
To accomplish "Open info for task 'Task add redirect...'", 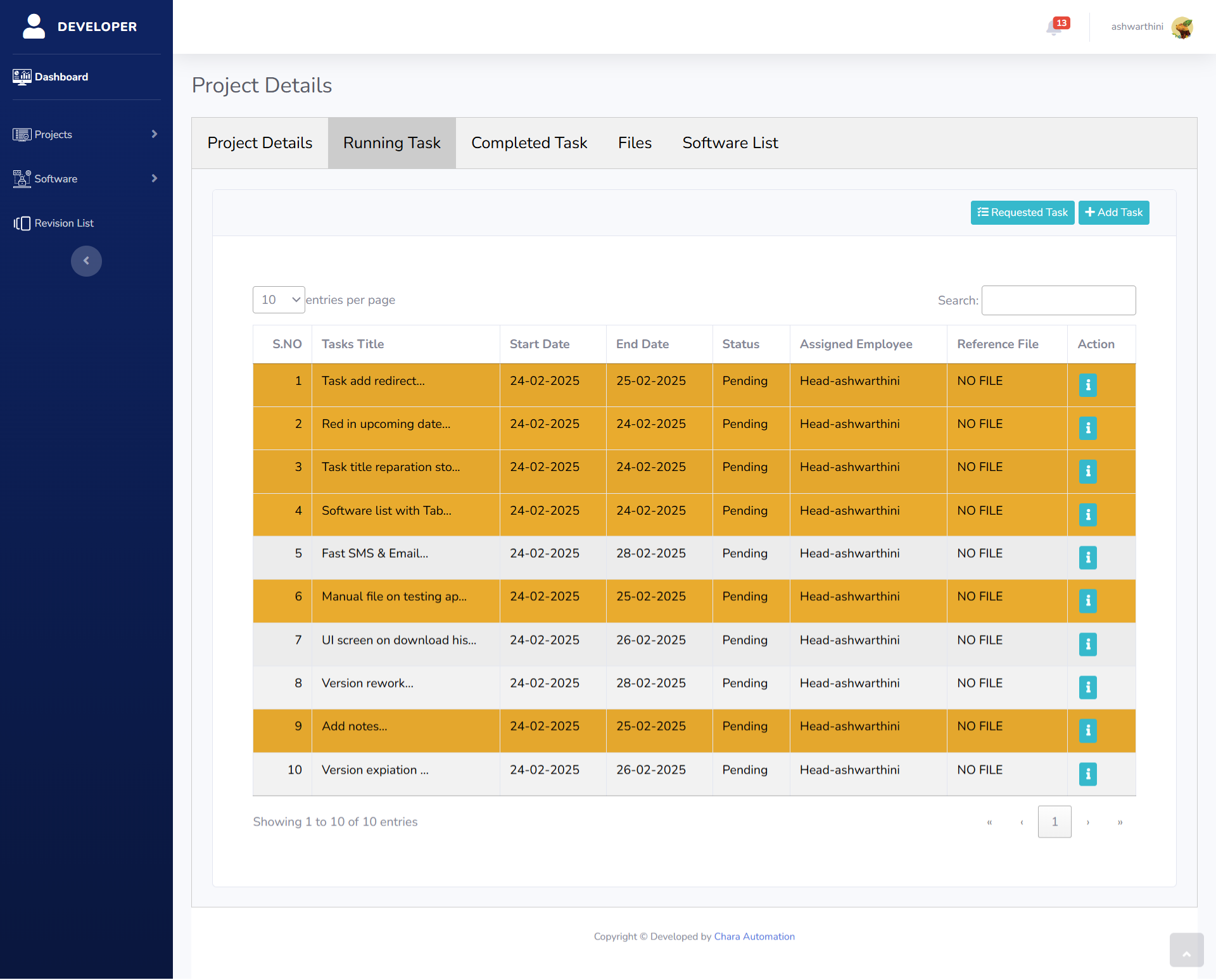I will (x=1087, y=385).
